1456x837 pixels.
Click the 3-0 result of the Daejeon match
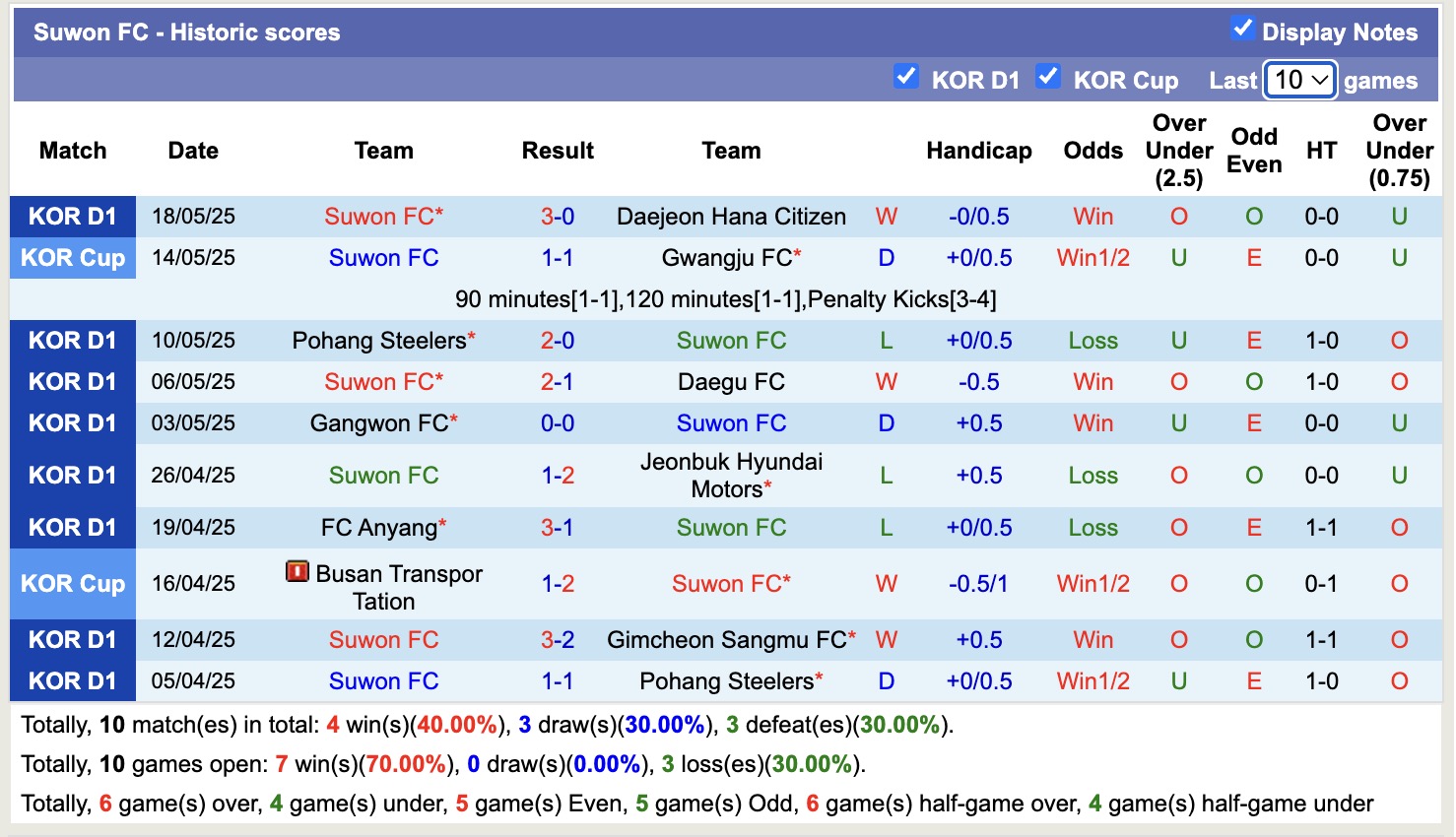(558, 216)
